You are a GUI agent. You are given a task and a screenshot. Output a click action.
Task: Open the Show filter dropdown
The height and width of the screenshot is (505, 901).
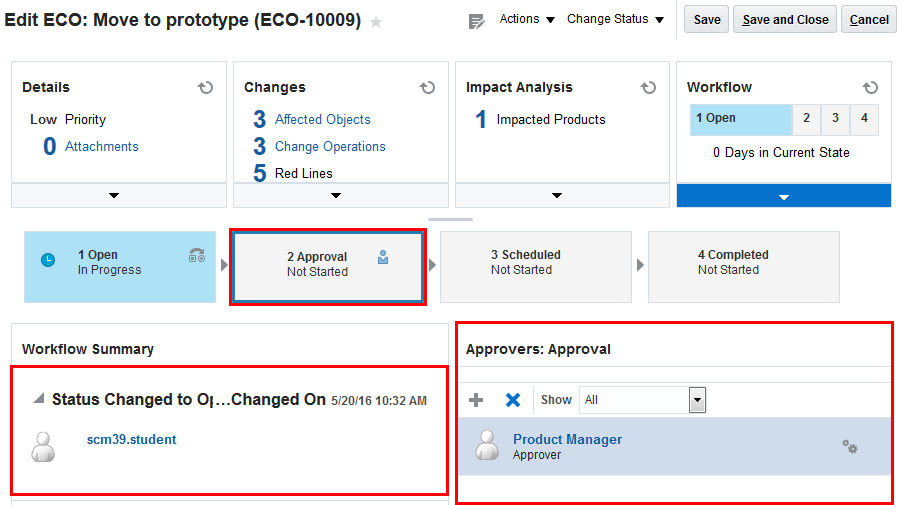click(697, 400)
